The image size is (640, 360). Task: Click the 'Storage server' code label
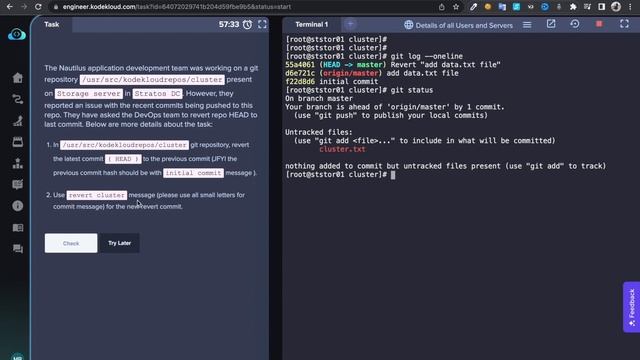(x=89, y=93)
